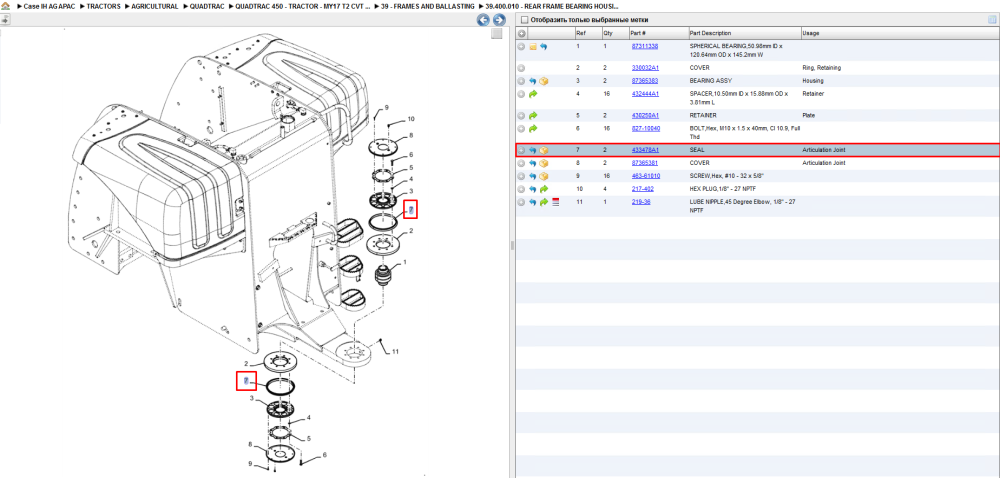Open part number link 463-61010
Screen dimensions: 1000x478
point(645,176)
